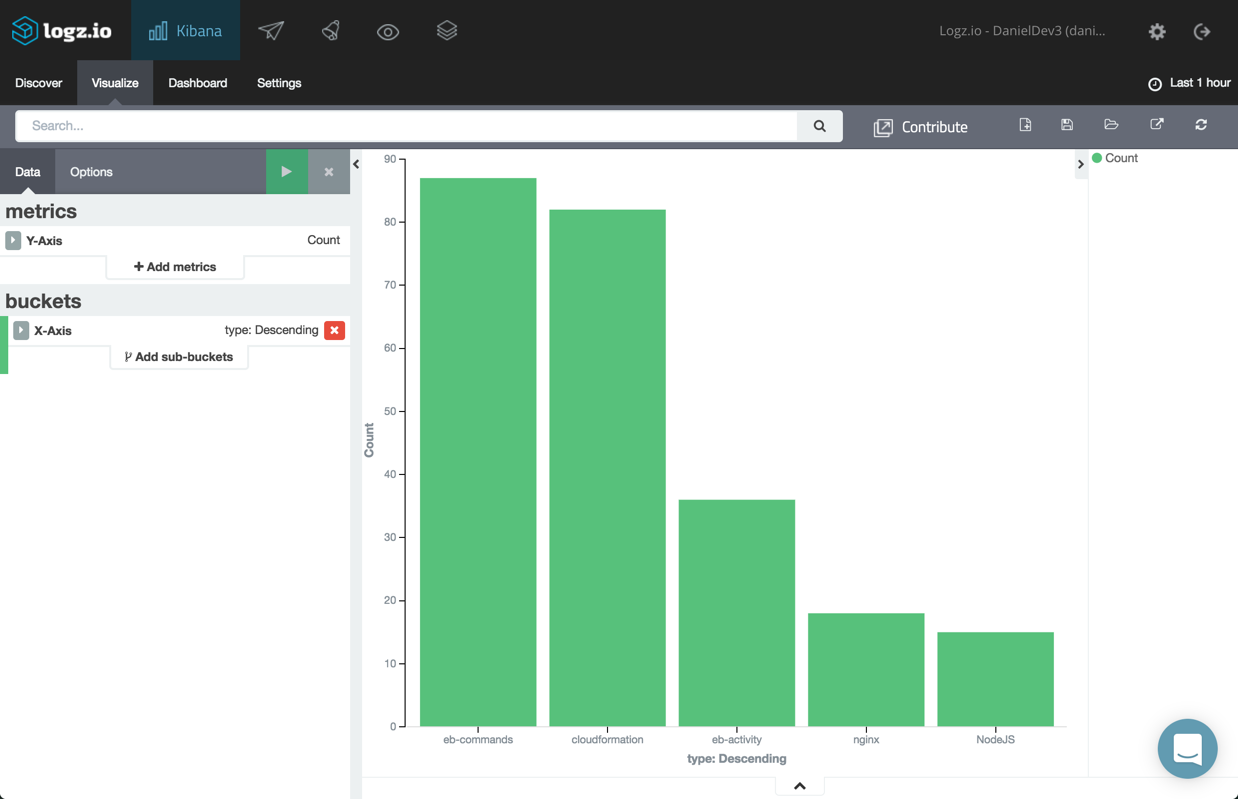Image resolution: width=1238 pixels, height=799 pixels.
Task: Click Add metrics button
Action: 175,267
